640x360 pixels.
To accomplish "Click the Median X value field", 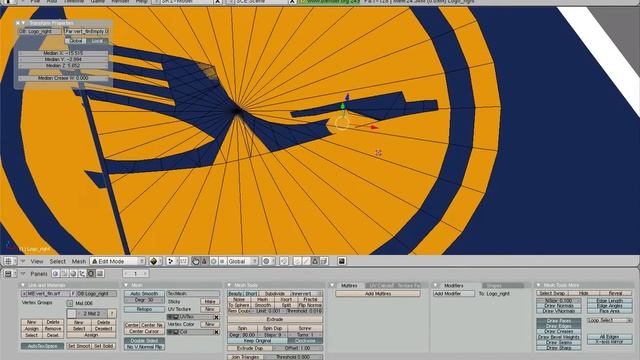I will tap(63, 53).
